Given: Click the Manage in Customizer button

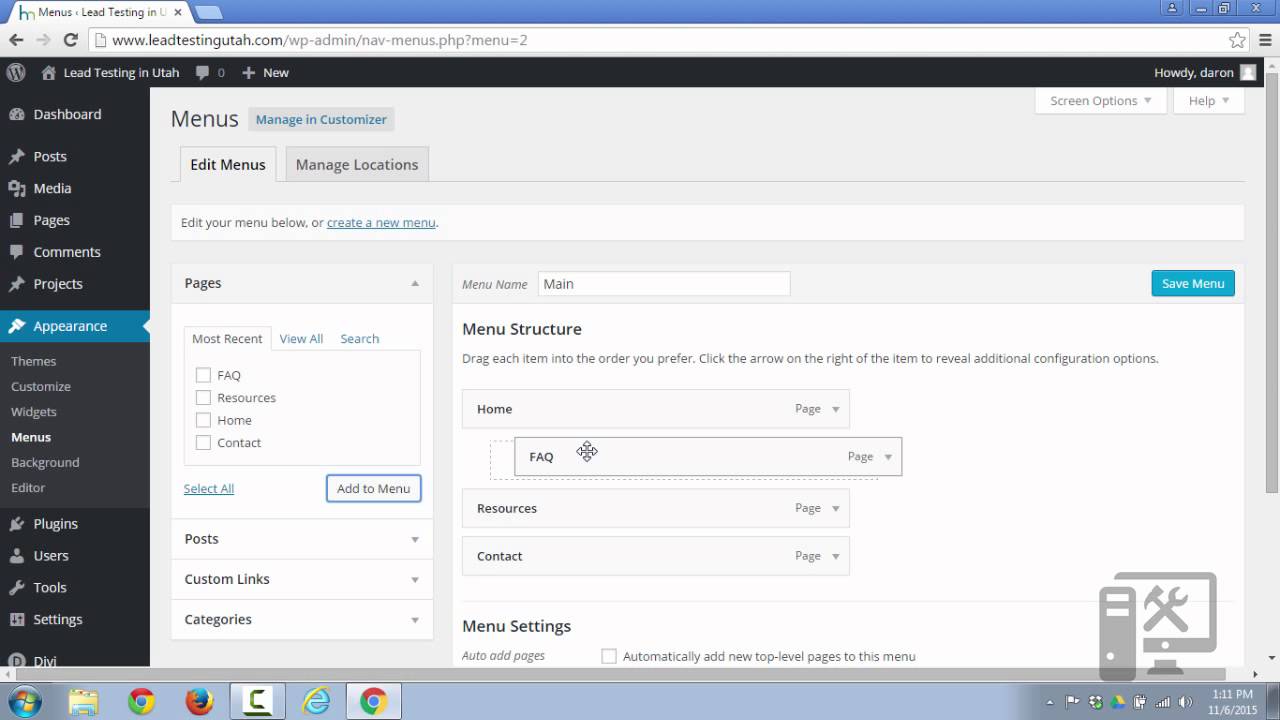Looking at the screenshot, I should pos(321,119).
